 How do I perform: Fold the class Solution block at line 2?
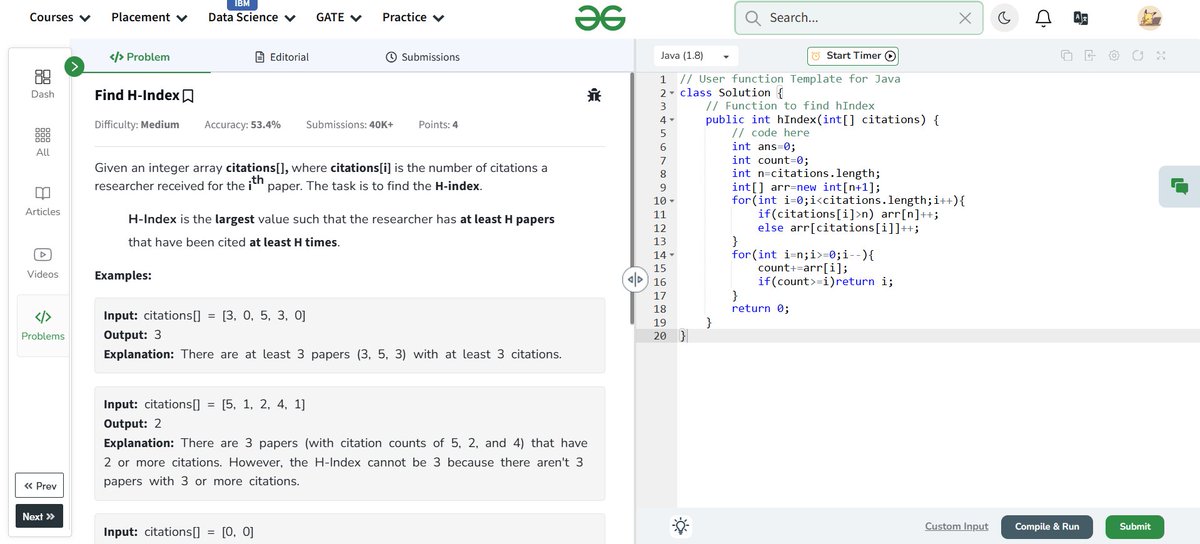pyautogui.click(x=673, y=93)
